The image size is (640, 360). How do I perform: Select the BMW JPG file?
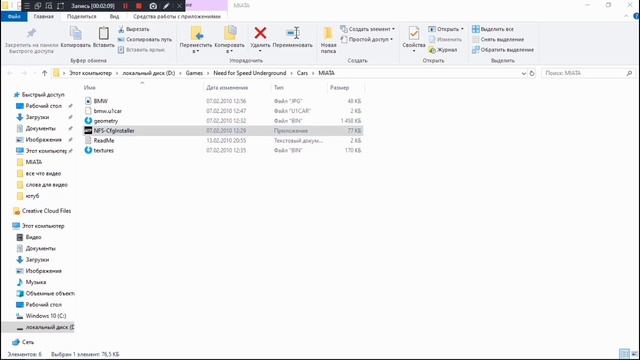223,101
